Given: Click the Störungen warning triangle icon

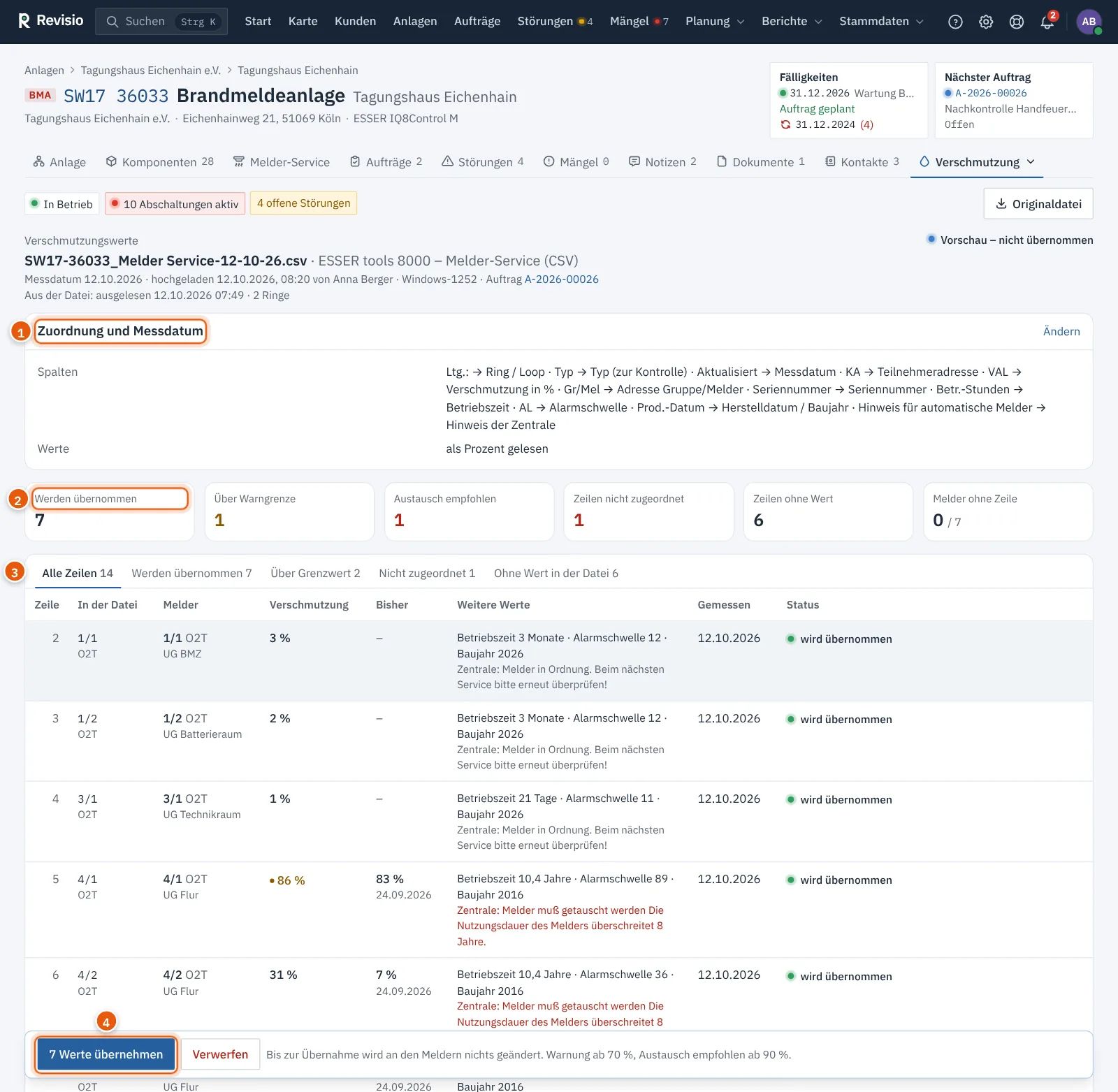Looking at the screenshot, I should [447, 161].
